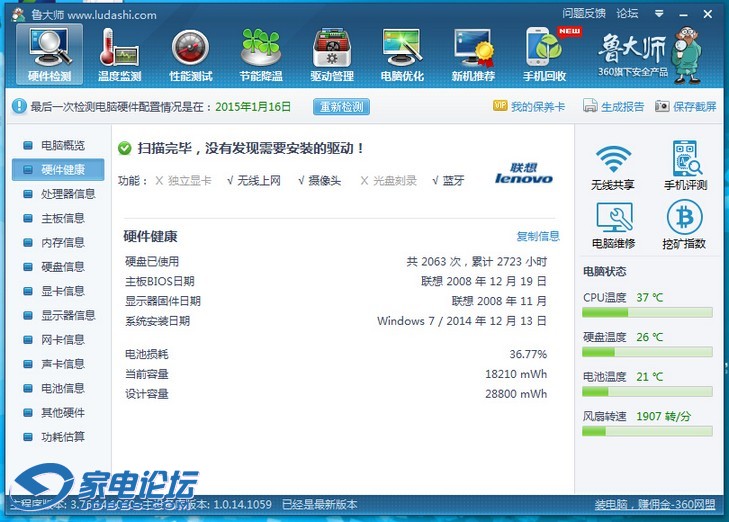Open the 挖矿指数 bitcoin icon
This screenshot has height=522, width=729.
tap(684, 225)
